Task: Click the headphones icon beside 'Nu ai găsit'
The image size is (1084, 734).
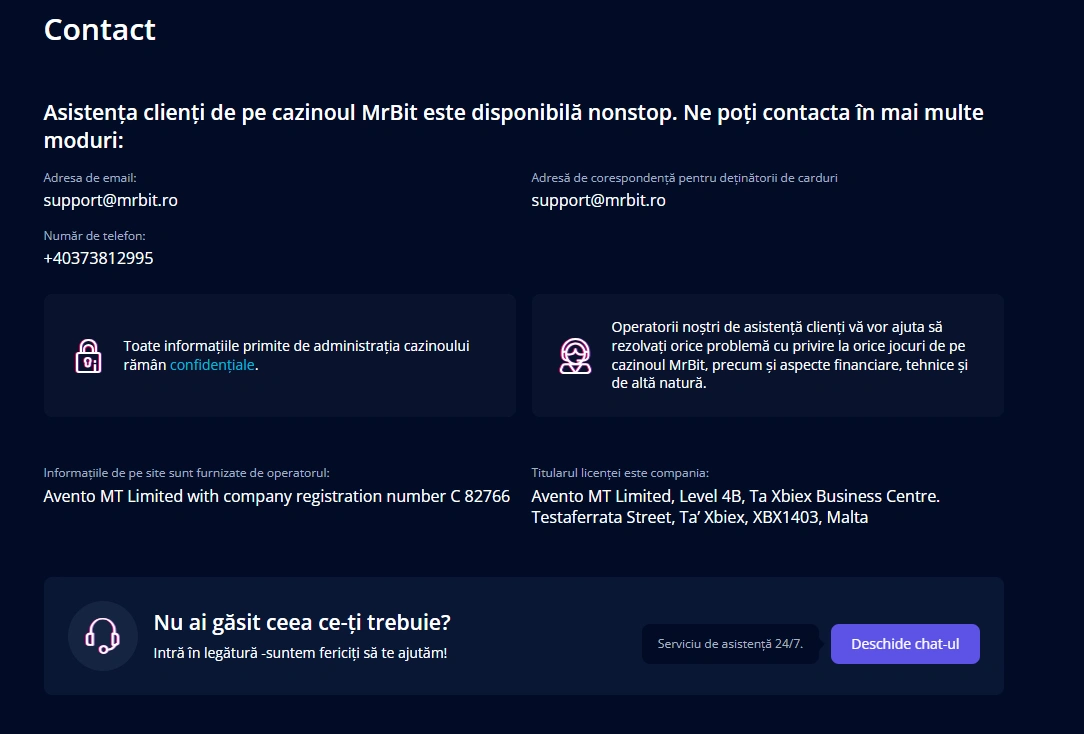Action: click(x=102, y=636)
